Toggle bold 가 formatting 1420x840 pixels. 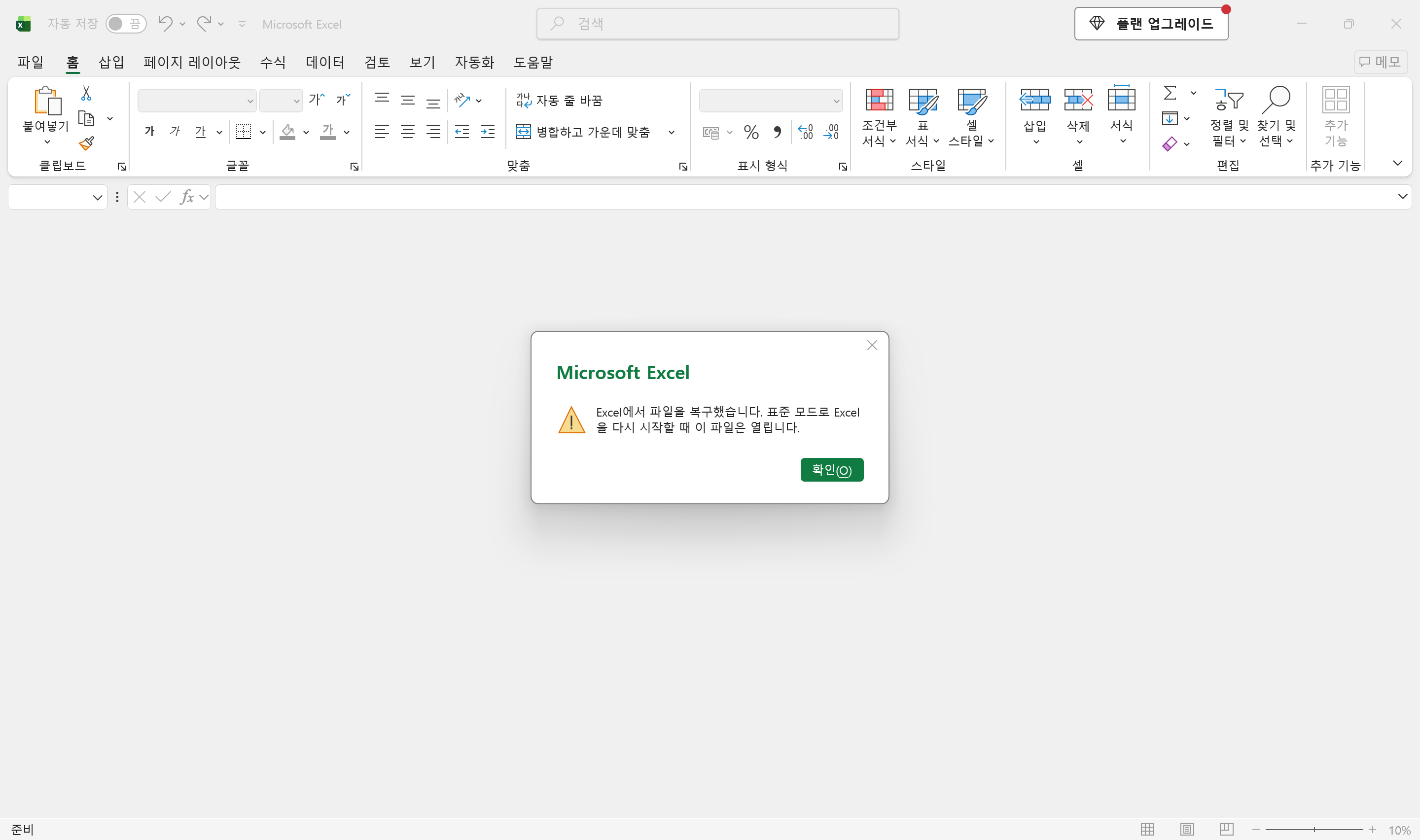tap(149, 132)
